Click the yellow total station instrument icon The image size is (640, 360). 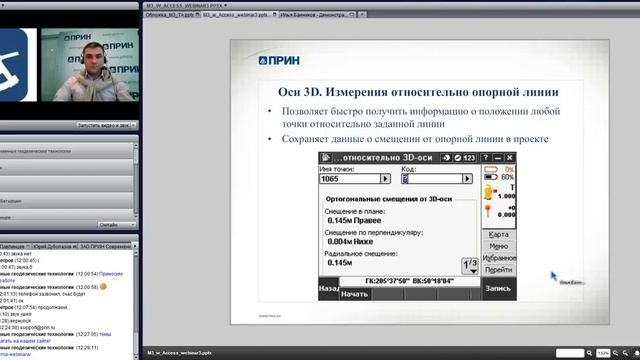point(489,193)
